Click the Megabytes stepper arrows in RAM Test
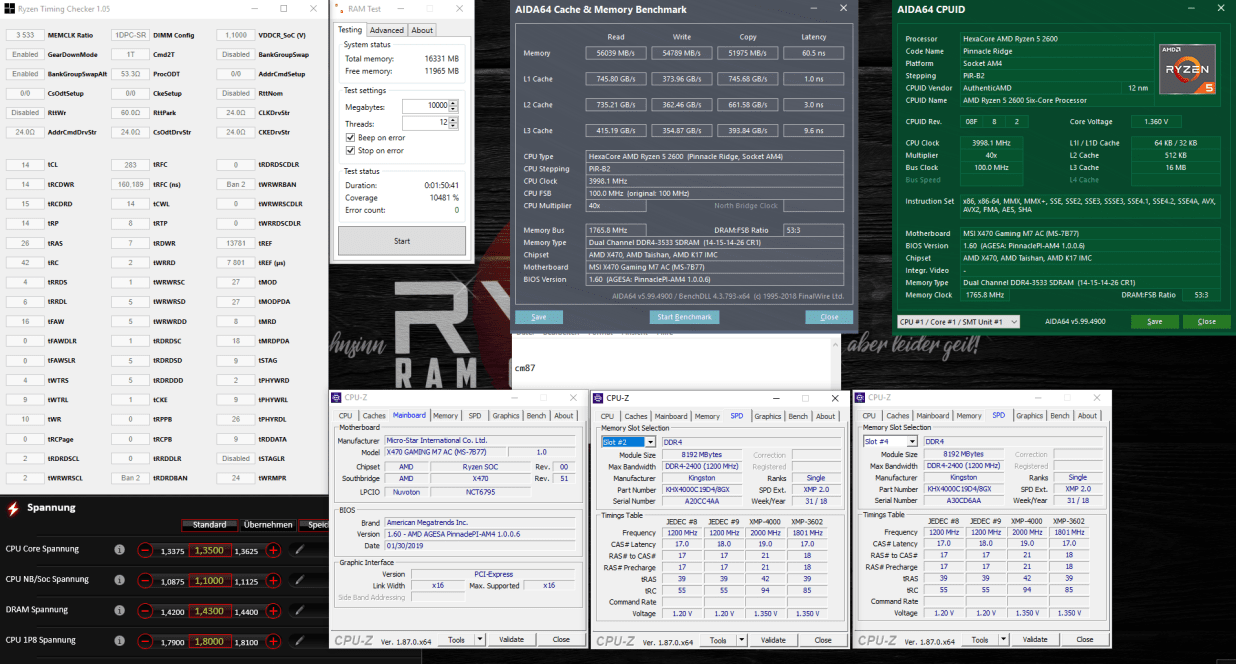This screenshot has height=664, width=1236. point(455,105)
